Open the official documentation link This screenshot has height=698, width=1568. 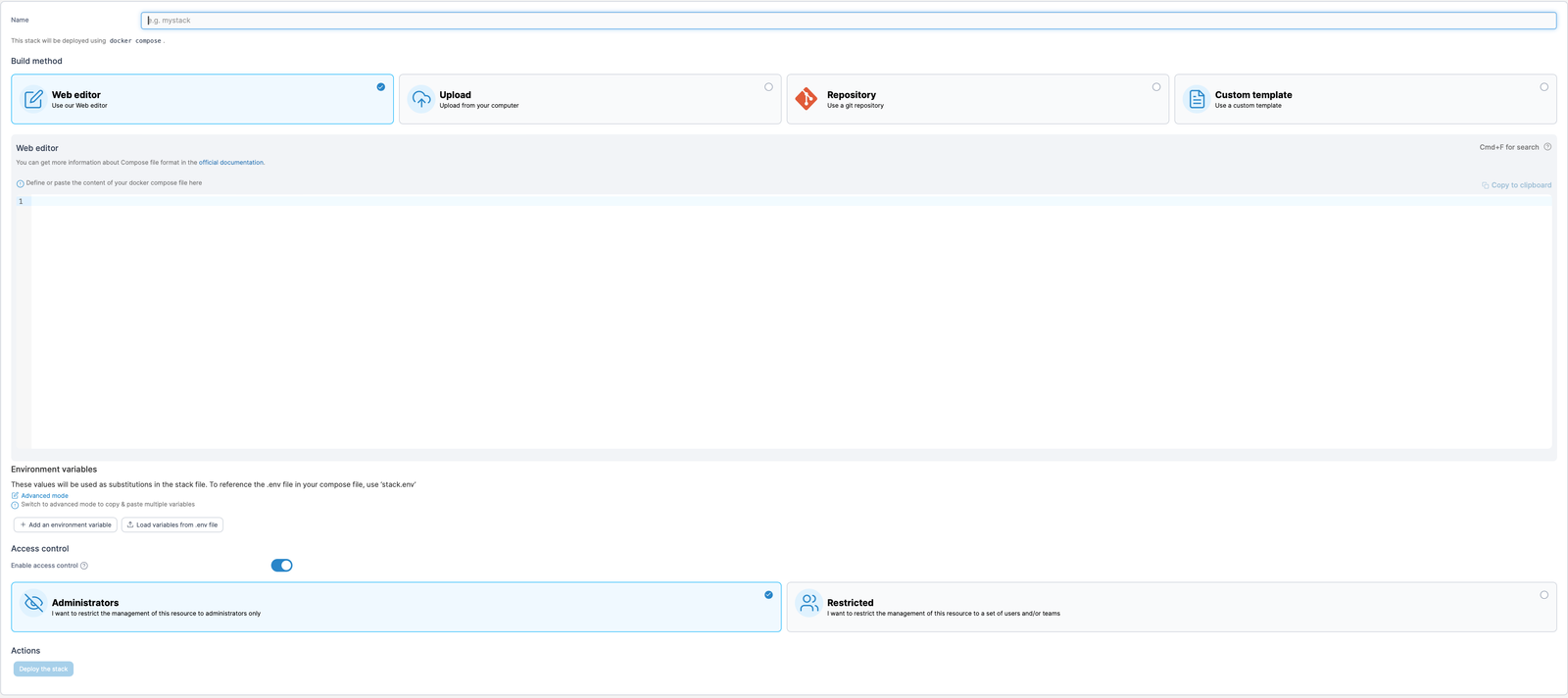pos(231,163)
